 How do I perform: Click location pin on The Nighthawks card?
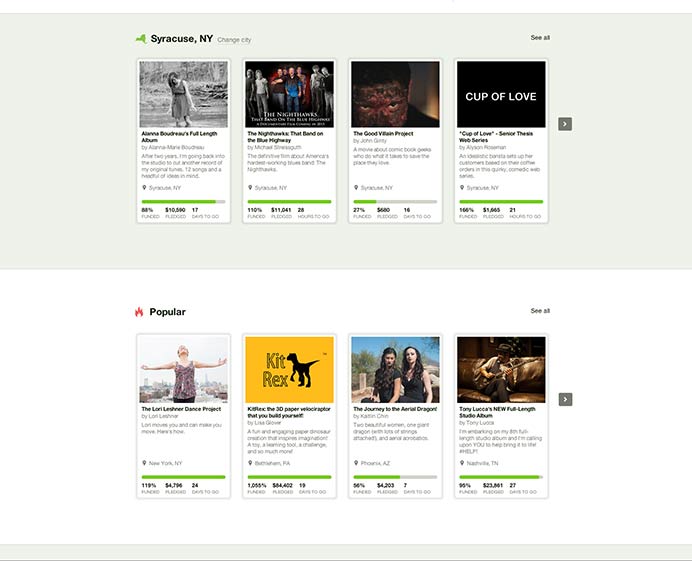(250, 188)
